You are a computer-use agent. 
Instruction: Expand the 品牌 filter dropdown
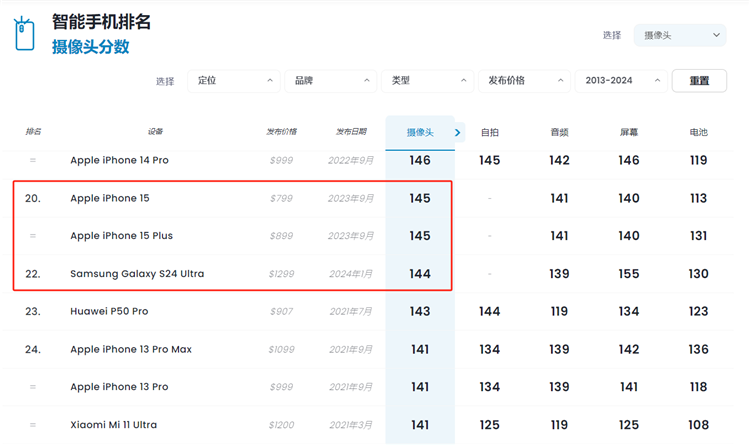pyautogui.click(x=331, y=81)
